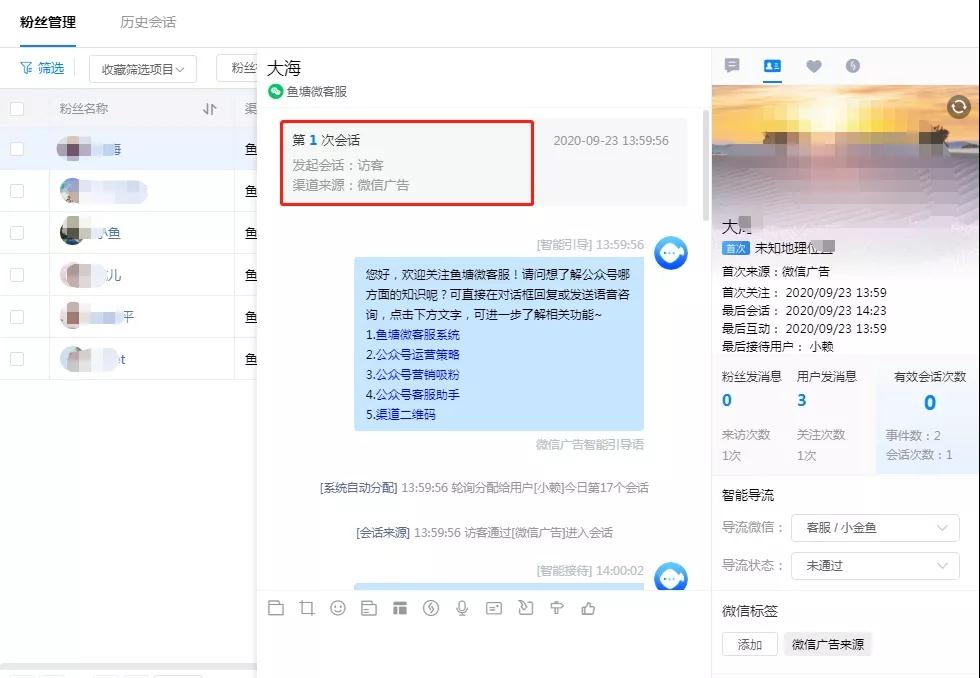980x678 pixels.
Task: Click the 添加 tag button
Action: pyautogui.click(x=749, y=644)
